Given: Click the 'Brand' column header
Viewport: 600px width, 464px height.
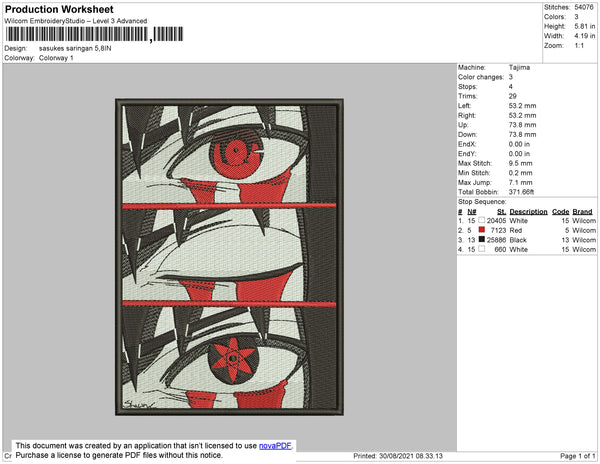Looking at the screenshot, I should coord(582,212).
